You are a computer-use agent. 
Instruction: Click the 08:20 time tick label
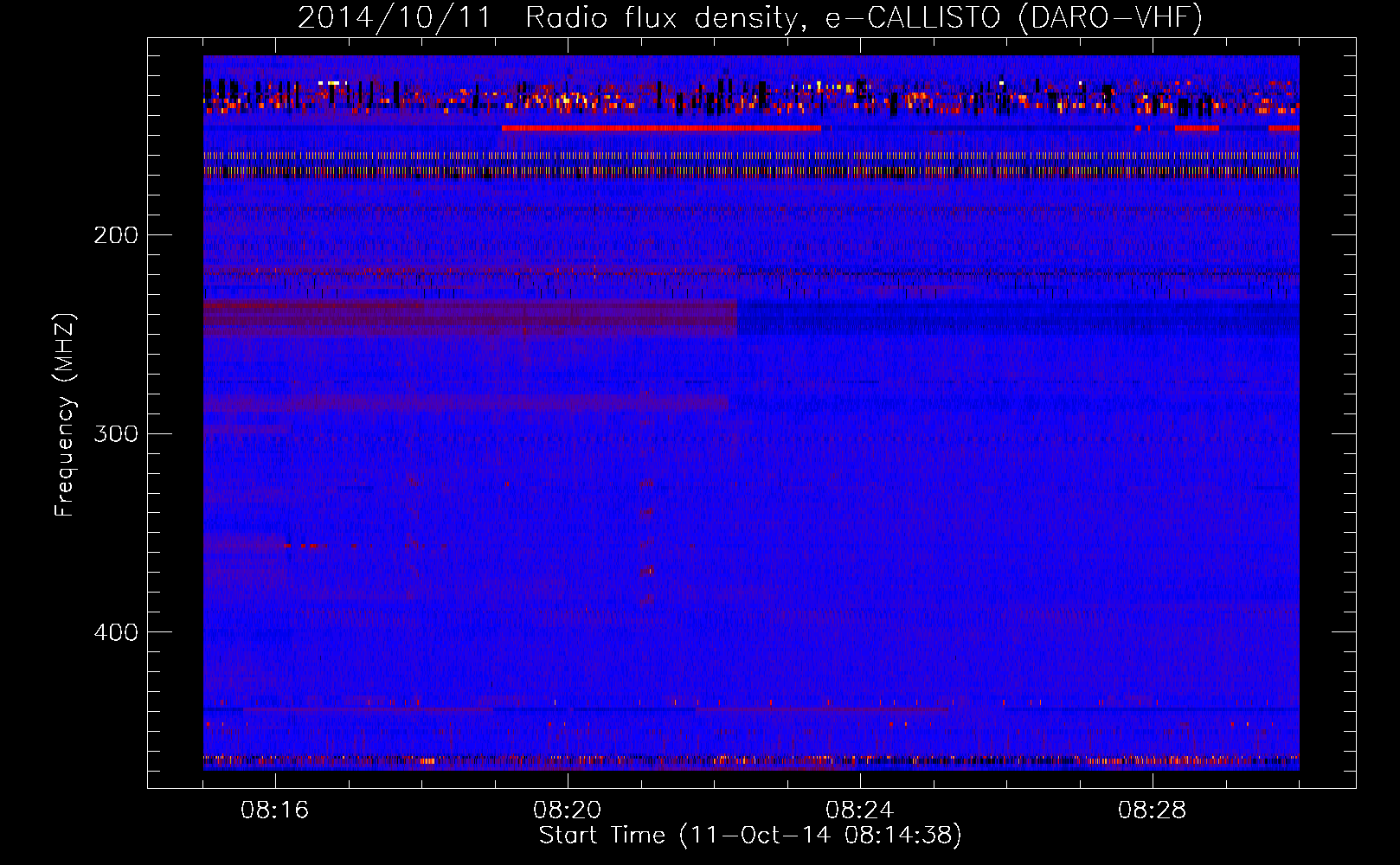[x=568, y=811]
